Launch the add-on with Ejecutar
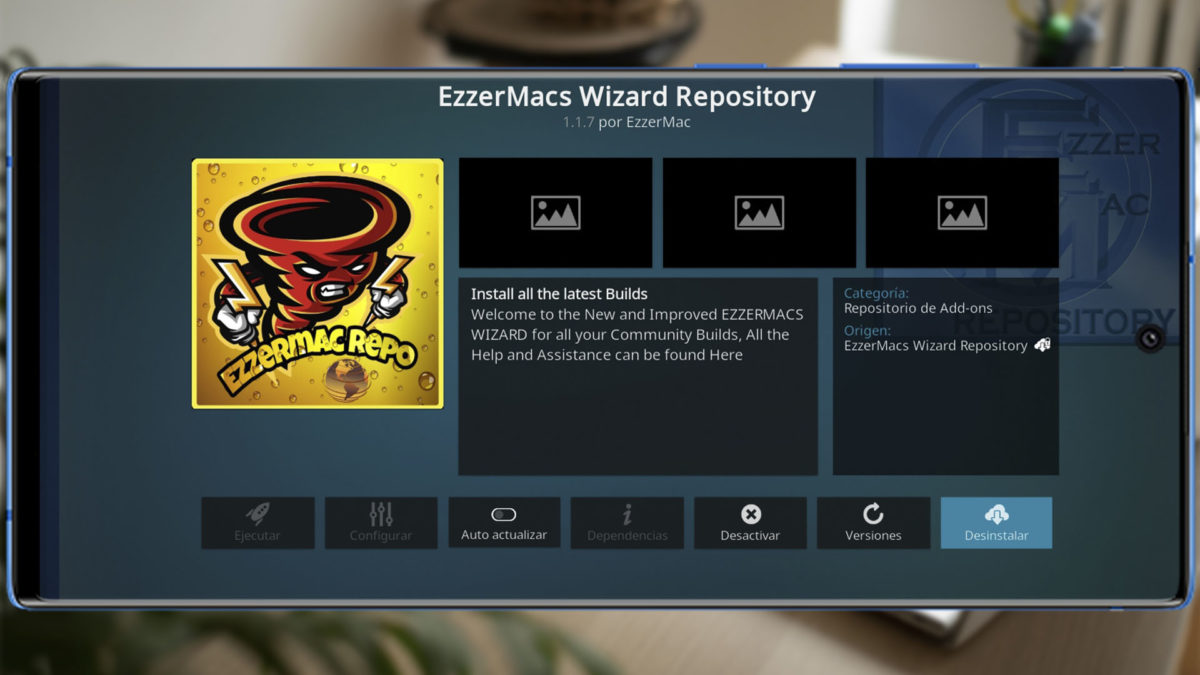The image size is (1200, 675). pyautogui.click(x=258, y=523)
